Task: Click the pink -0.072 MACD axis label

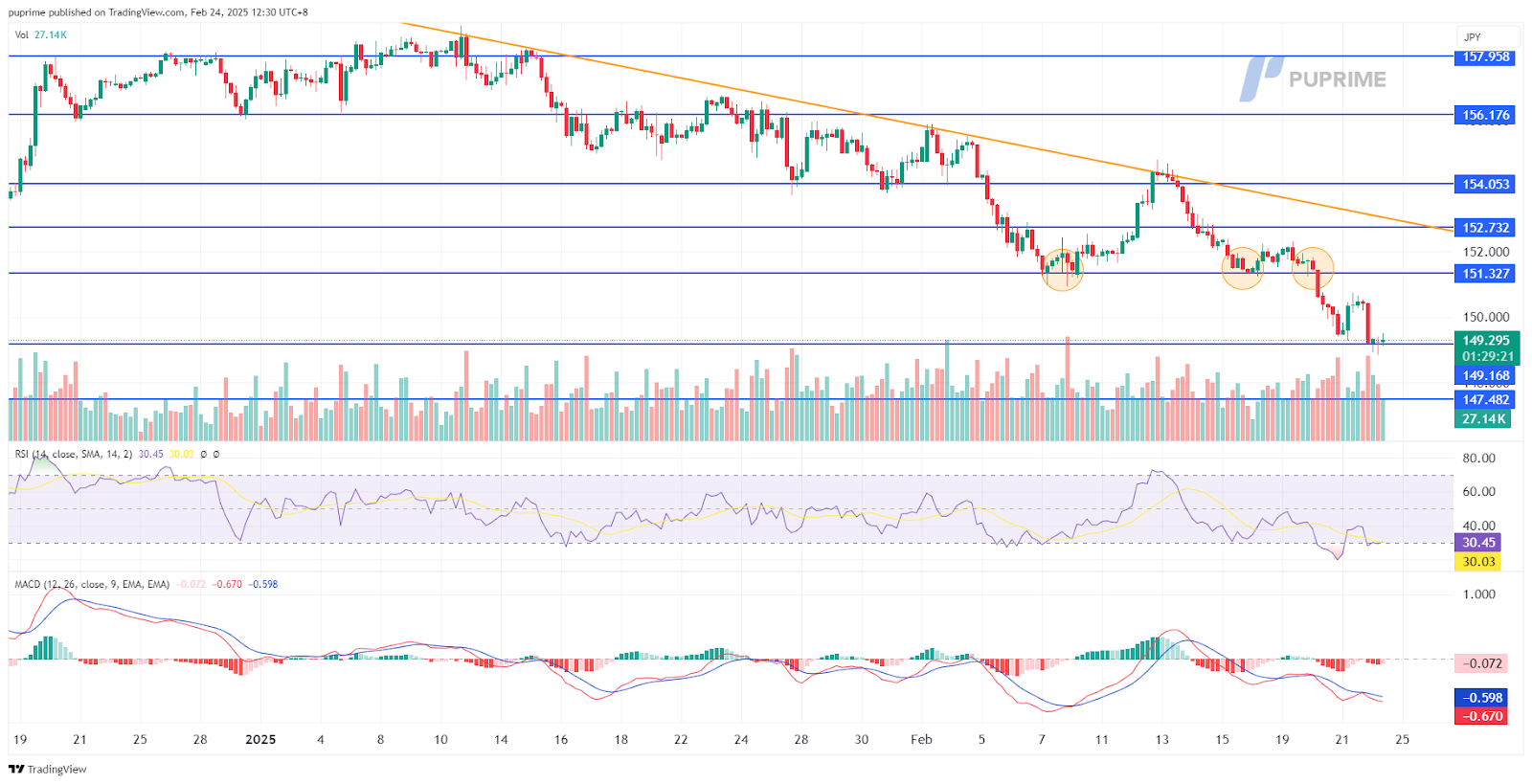Action: tap(1481, 663)
